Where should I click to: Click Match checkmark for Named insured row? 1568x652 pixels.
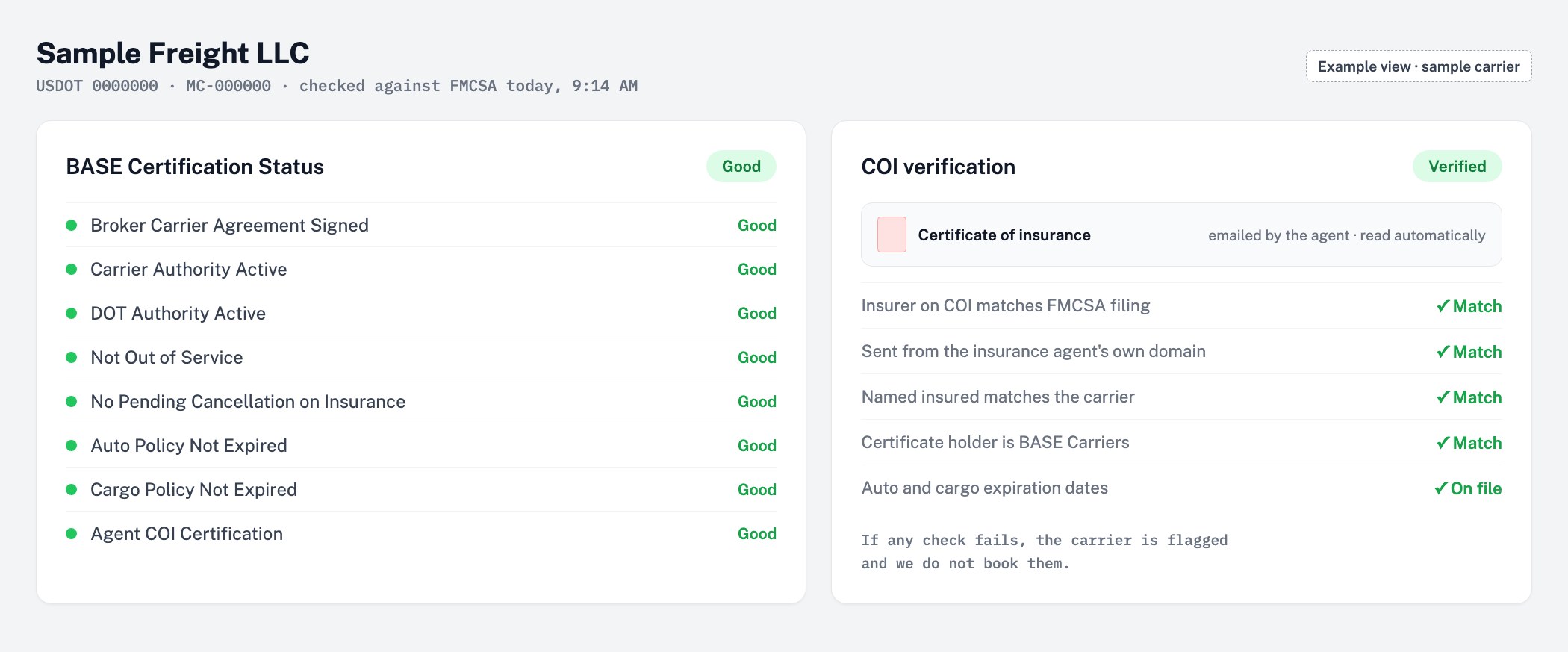click(1469, 397)
